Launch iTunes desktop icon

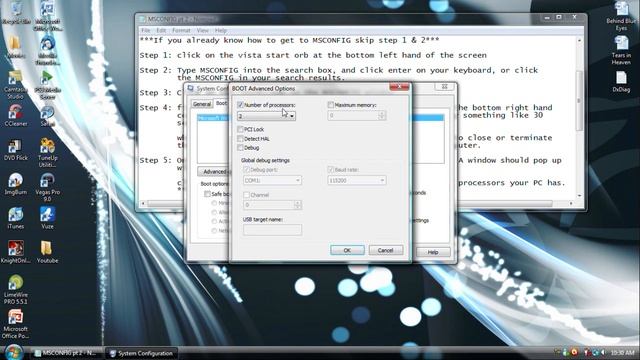(16, 218)
